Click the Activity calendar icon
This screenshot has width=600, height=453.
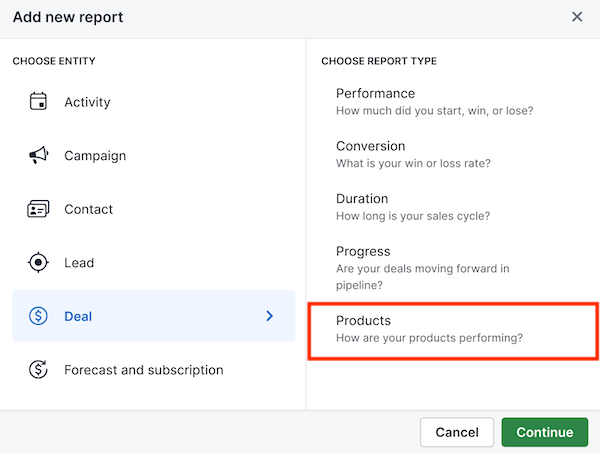click(x=38, y=101)
